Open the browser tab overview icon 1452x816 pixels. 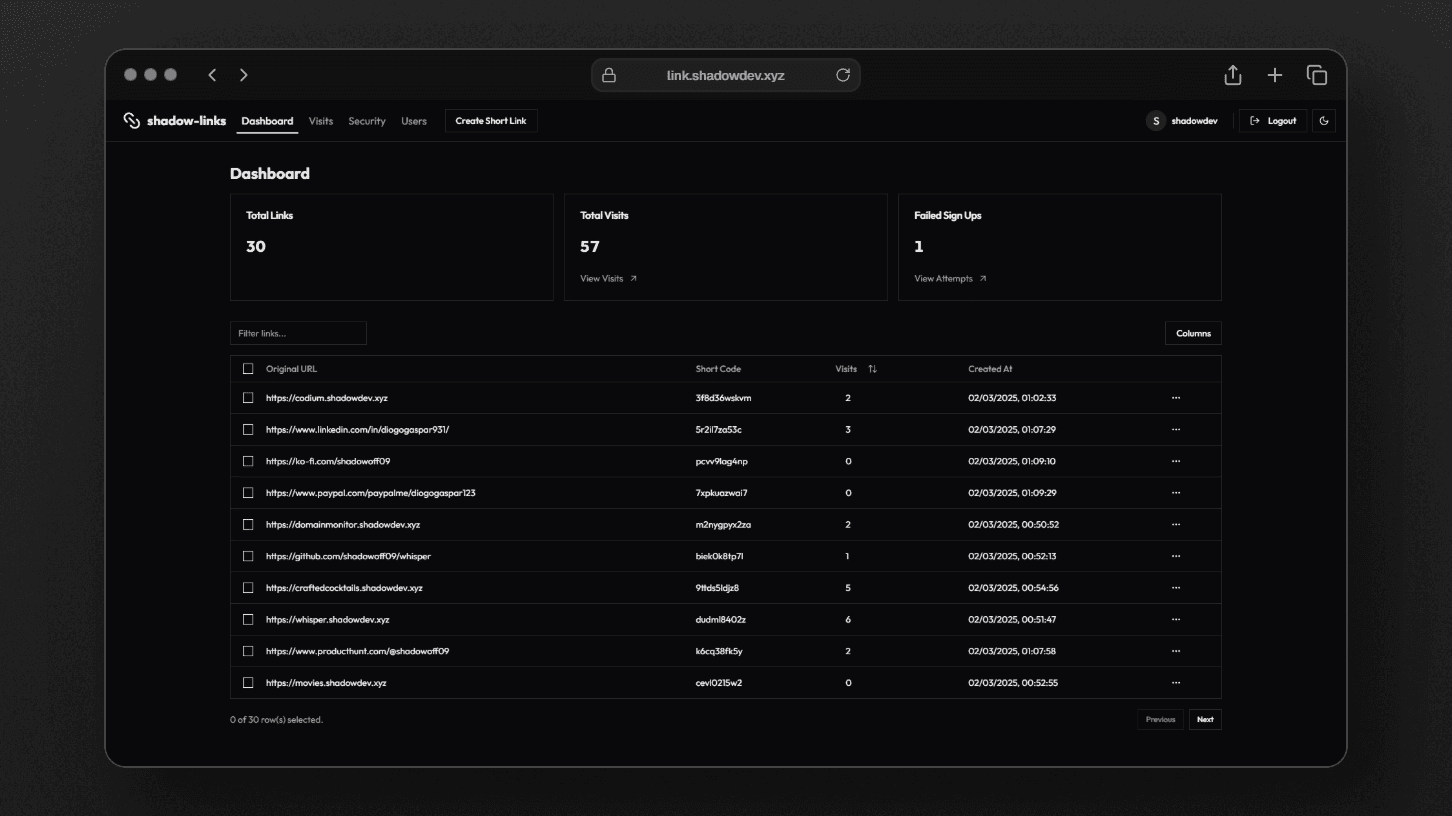pyautogui.click(x=1317, y=75)
